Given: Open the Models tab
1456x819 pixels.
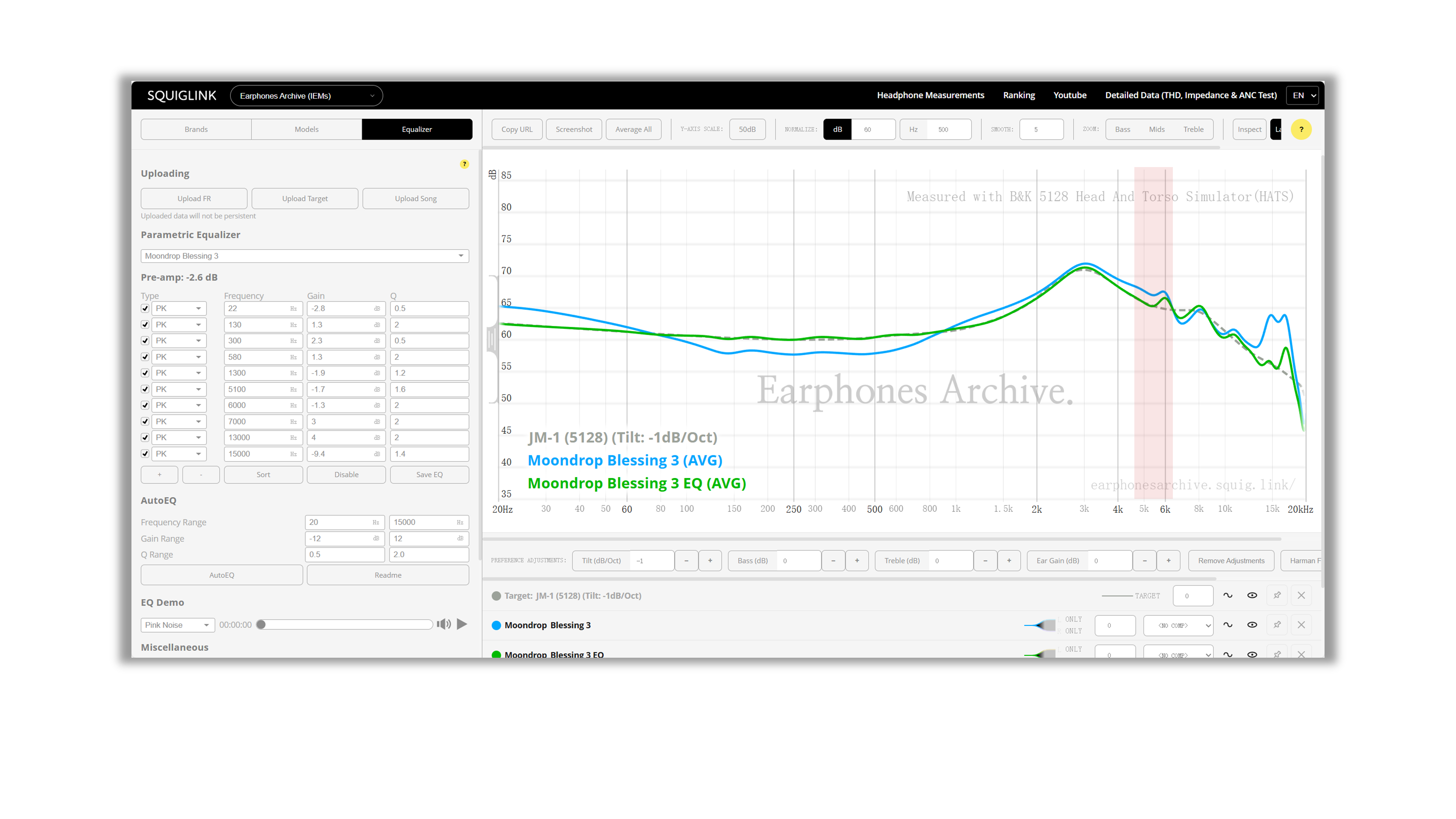Looking at the screenshot, I should (x=306, y=130).
